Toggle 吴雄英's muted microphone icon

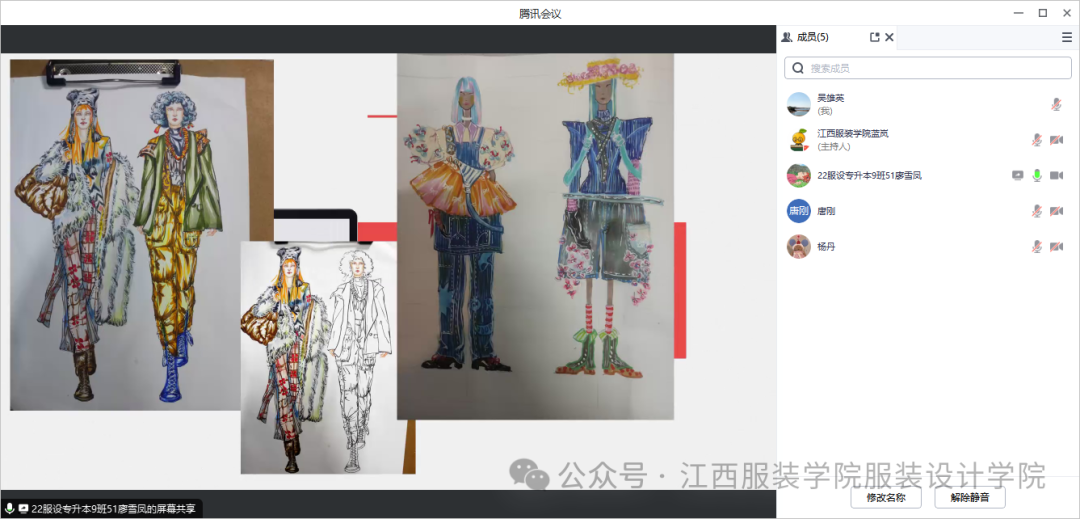click(1056, 104)
